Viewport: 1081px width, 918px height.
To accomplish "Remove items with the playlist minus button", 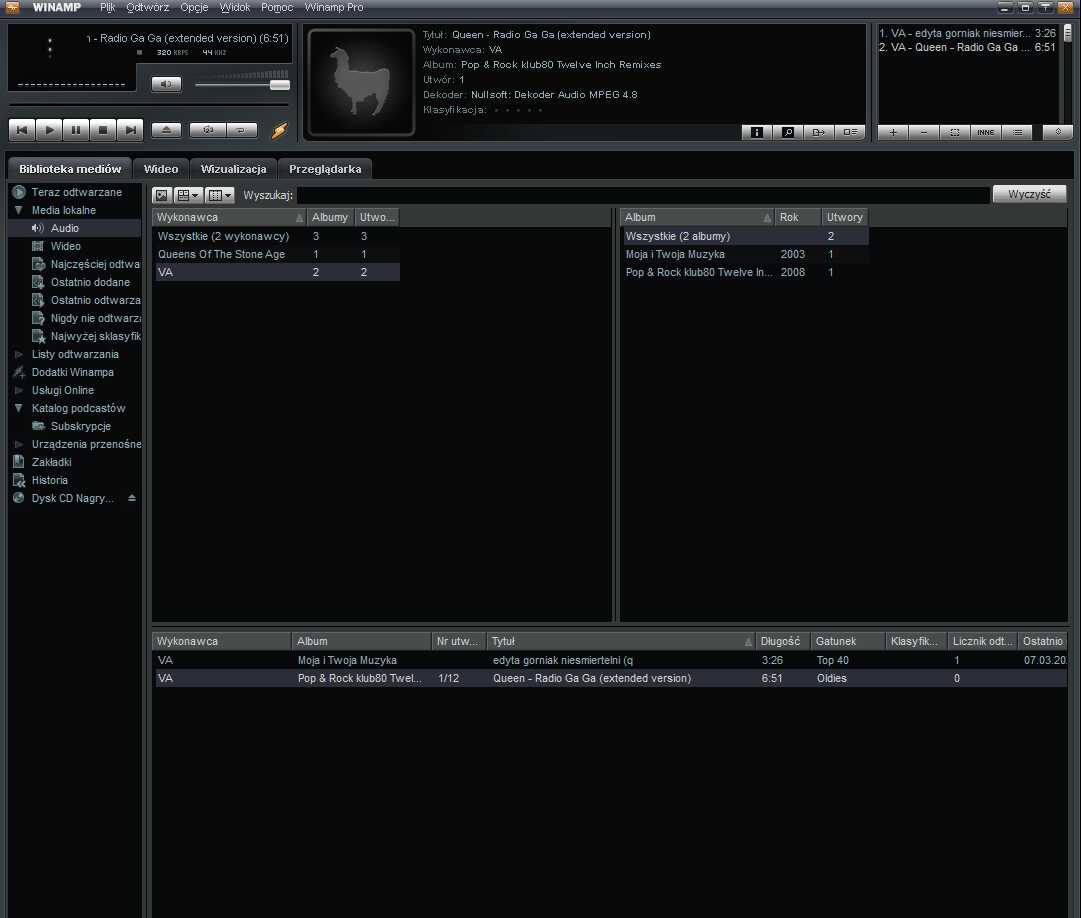I will coord(924,132).
